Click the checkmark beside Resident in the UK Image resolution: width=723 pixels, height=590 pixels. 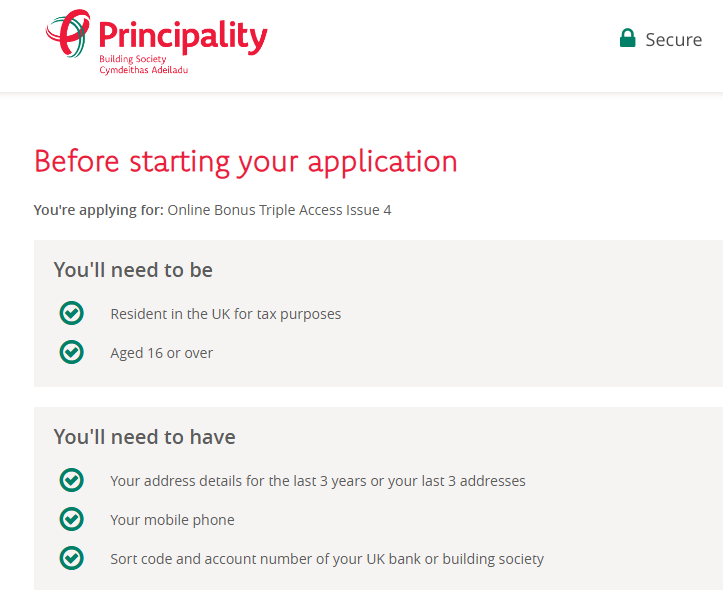pyautogui.click(x=71, y=313)
